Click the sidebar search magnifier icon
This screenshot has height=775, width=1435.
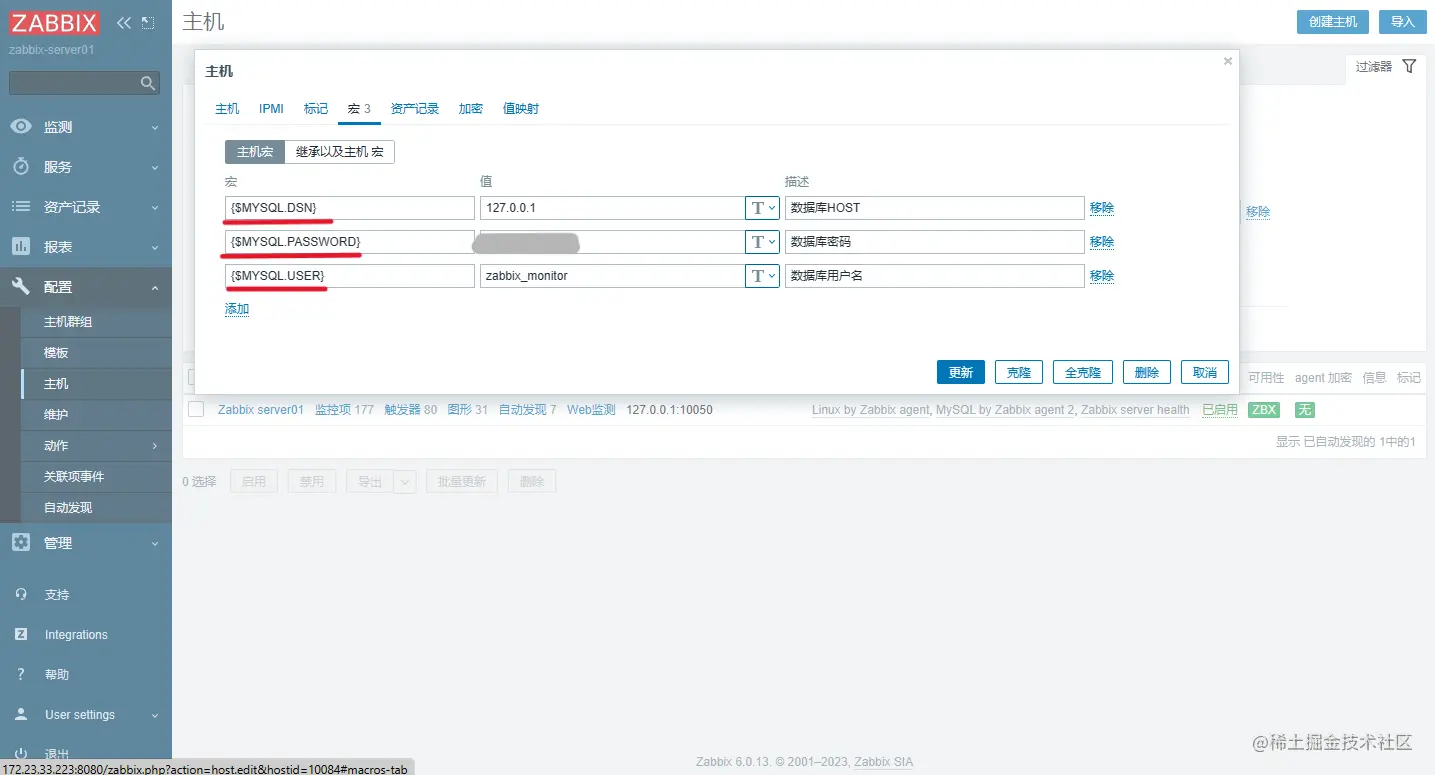[147, 83]
